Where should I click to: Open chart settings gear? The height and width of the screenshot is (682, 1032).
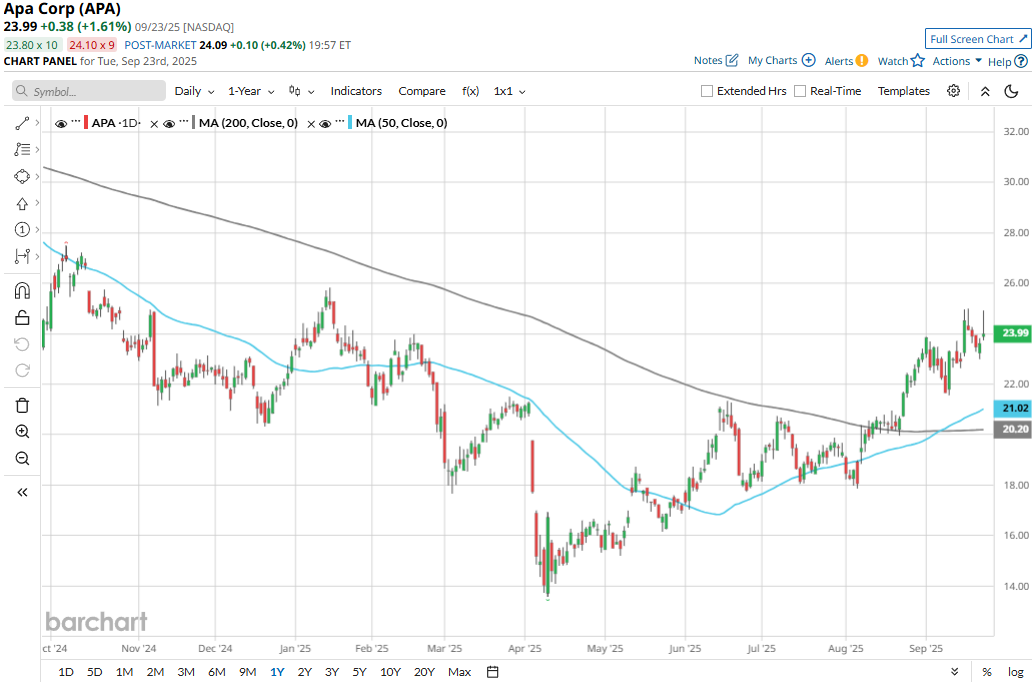(954, 91)
